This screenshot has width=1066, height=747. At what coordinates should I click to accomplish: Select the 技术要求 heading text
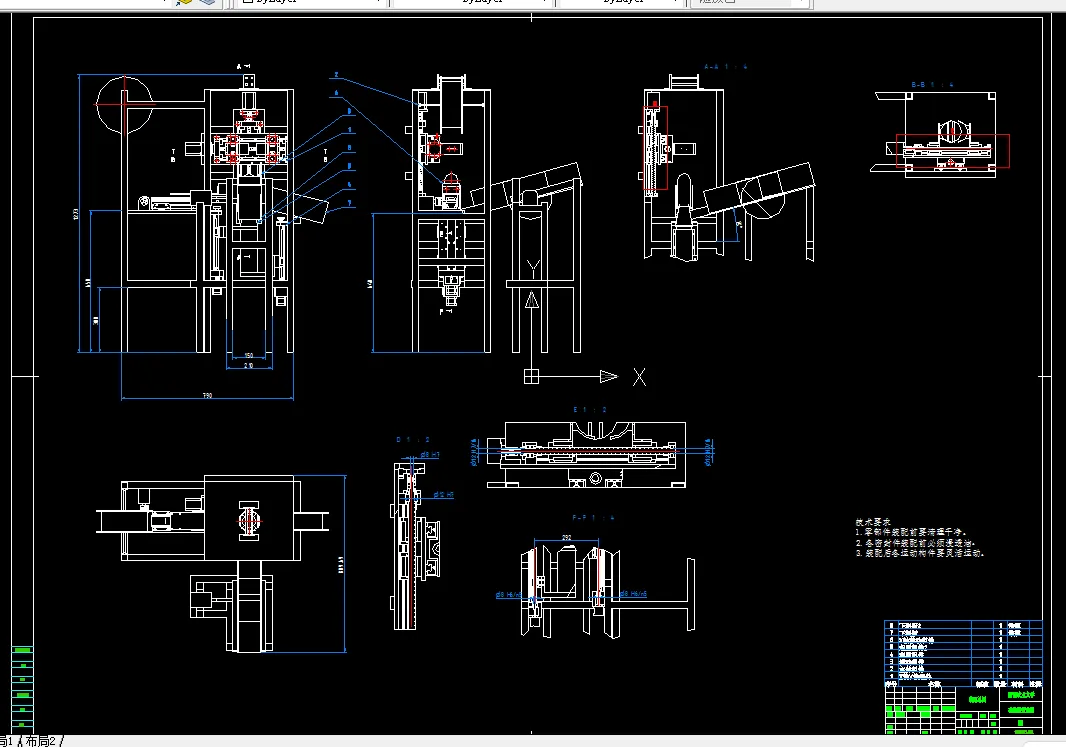click(x=873, y=522)
